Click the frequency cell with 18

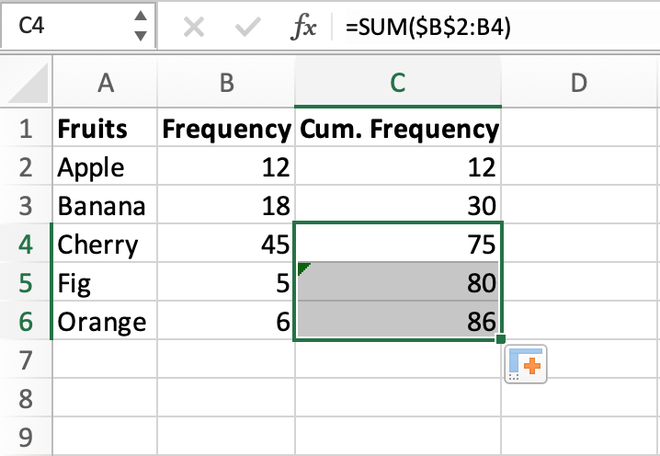226,205
